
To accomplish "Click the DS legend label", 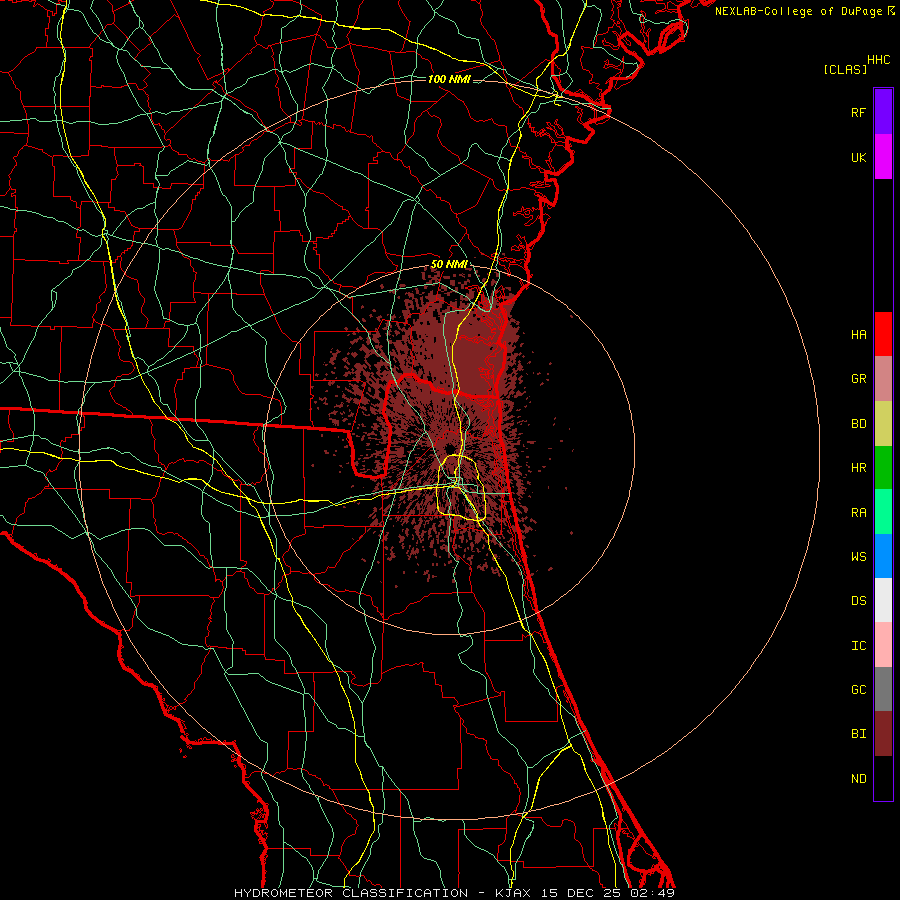I will point(858,600).
